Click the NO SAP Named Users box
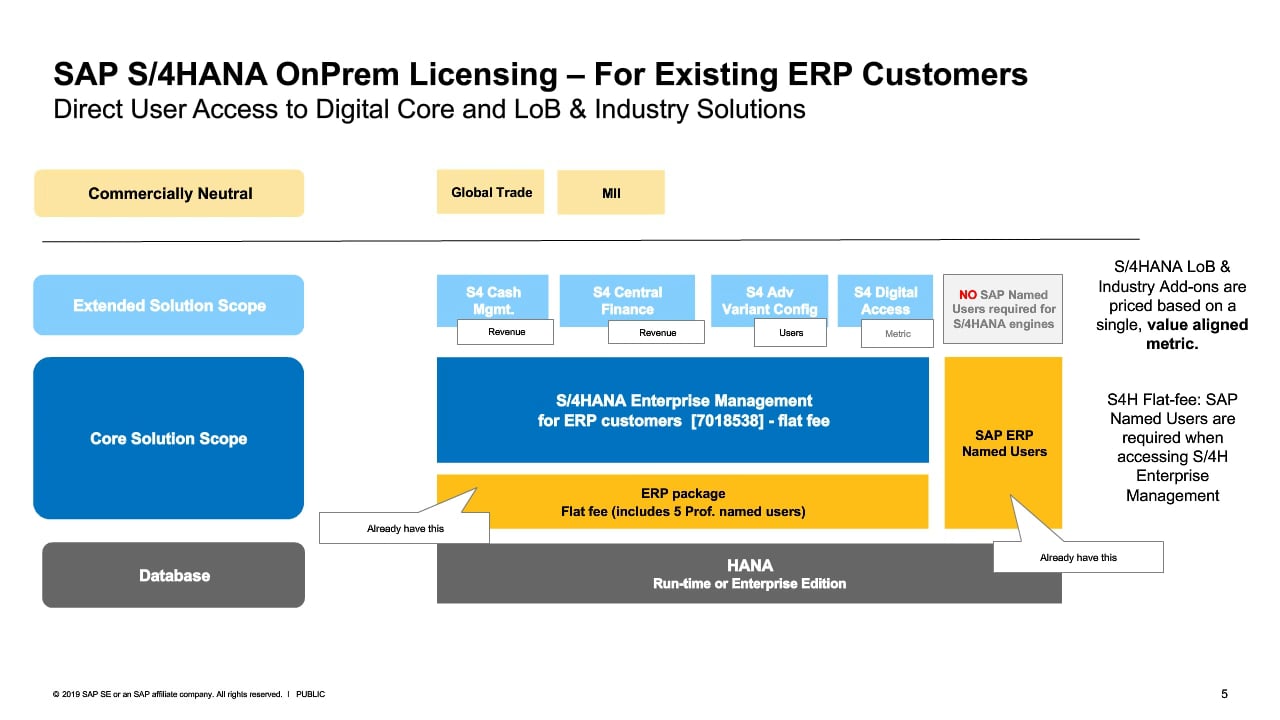This screenshot has height=720, width=1280. pyautogui.click(x=1003, y=310)
